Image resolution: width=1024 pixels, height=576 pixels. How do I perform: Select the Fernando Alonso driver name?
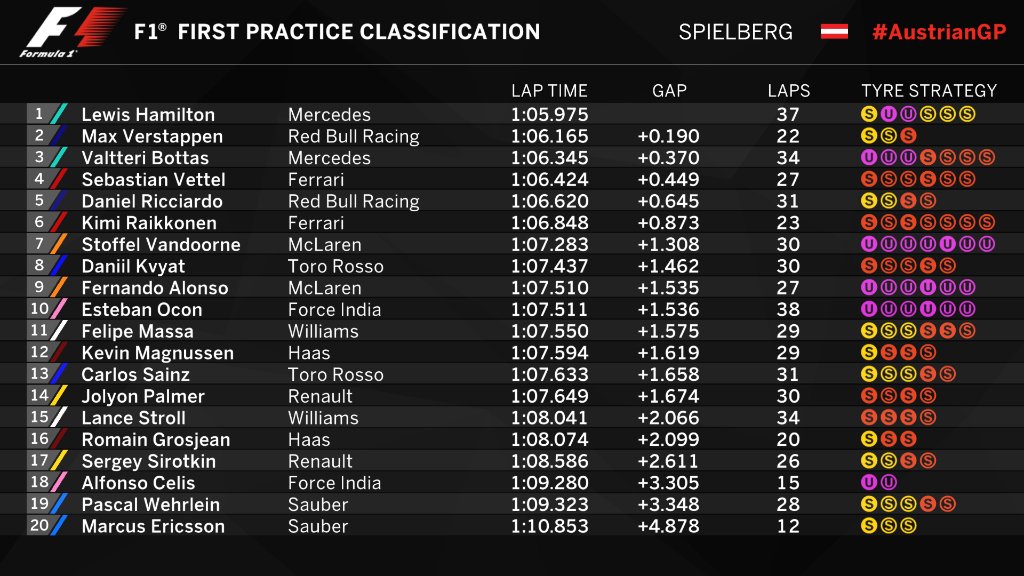point(155,288)
